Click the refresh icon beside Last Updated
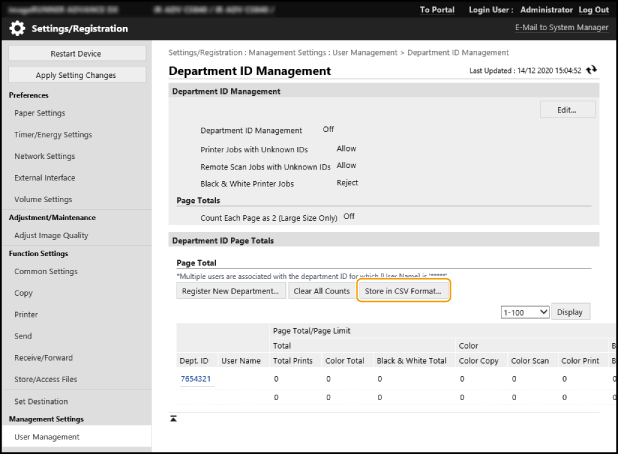The width and height of the screenshot is (618, 454). (x=592, y=71)
